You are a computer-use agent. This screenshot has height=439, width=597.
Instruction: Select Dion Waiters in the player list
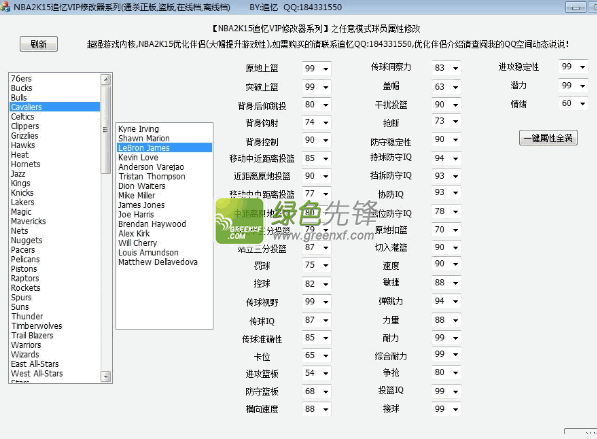[164, 186]
